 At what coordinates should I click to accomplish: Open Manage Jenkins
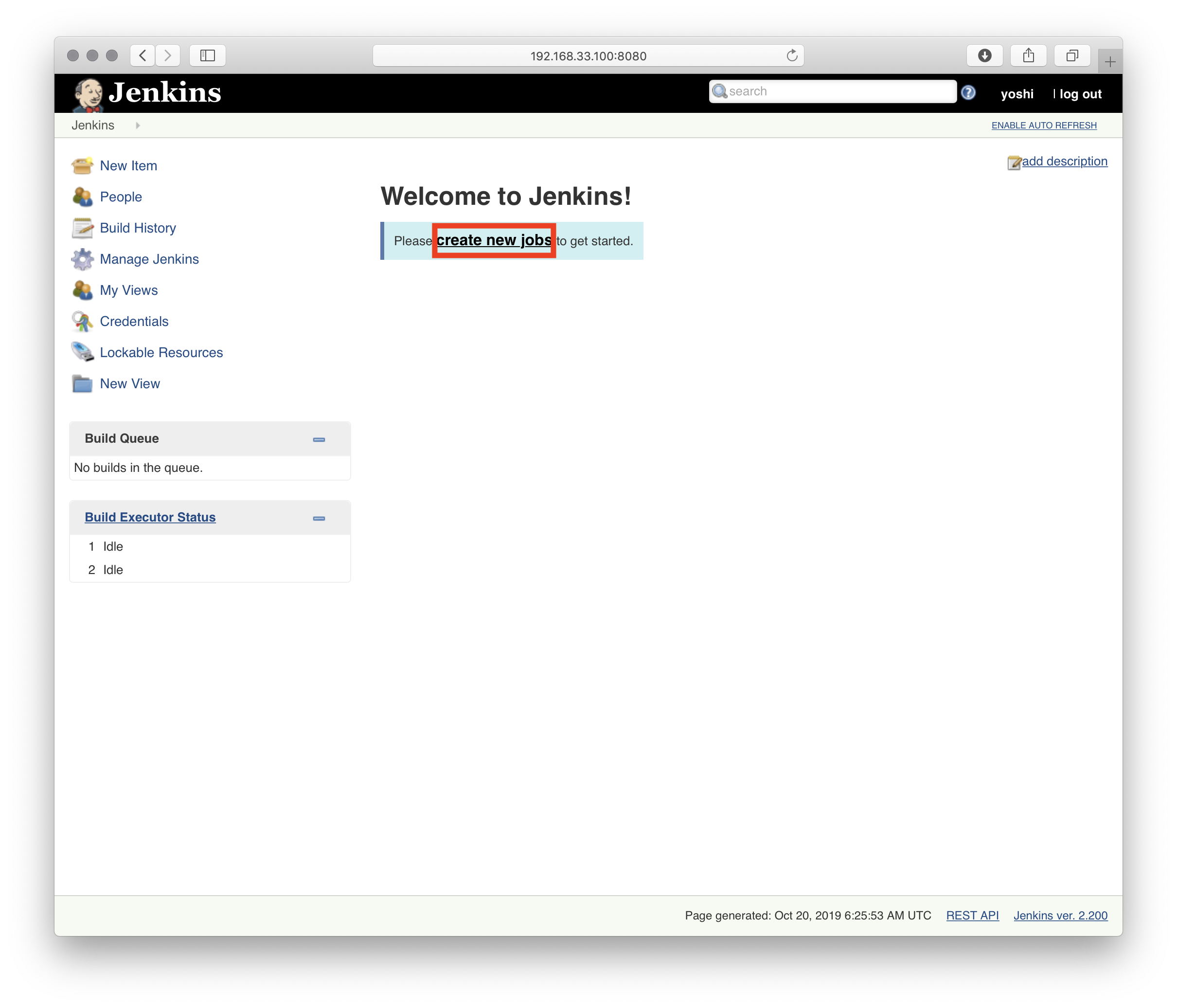(x=149, y=259)
